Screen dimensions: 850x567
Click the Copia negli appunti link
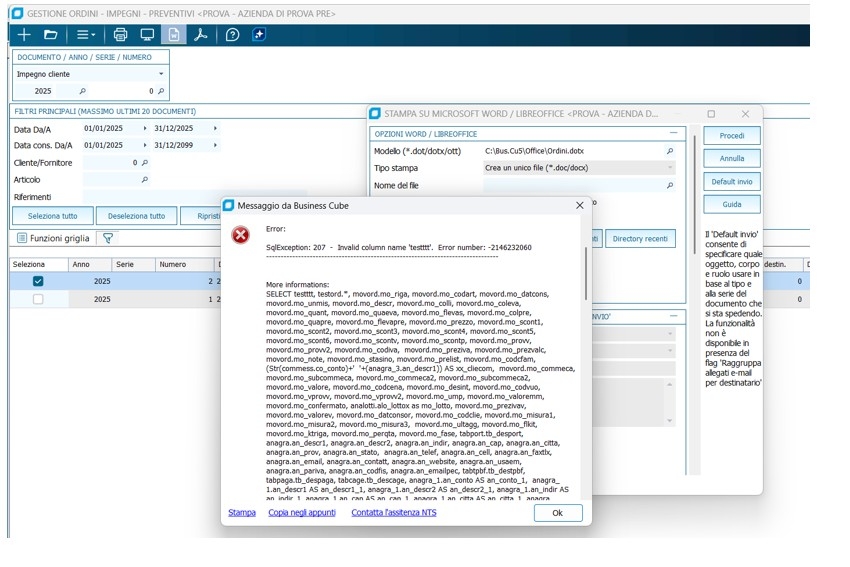click(302, 512)
